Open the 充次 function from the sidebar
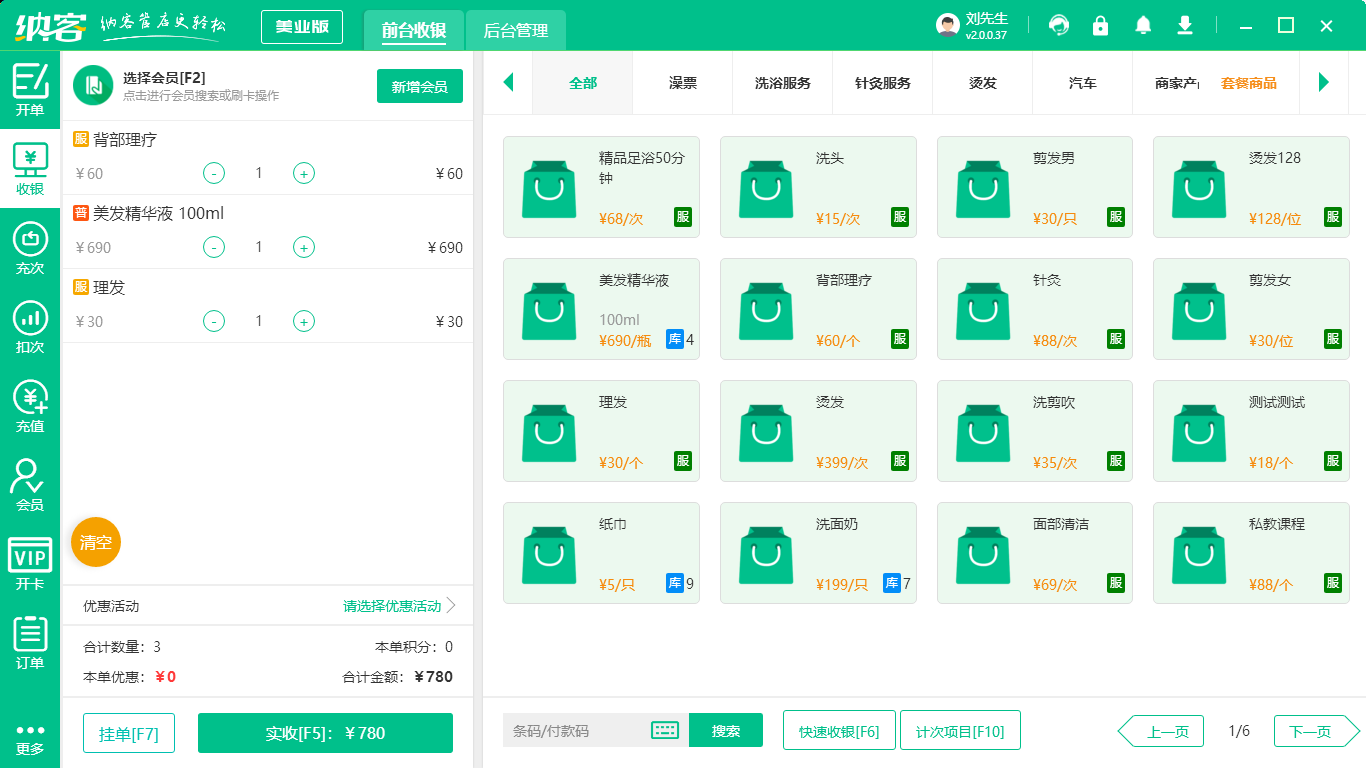This screenshot has width=1366, height=768. click(x=30, y=244)
